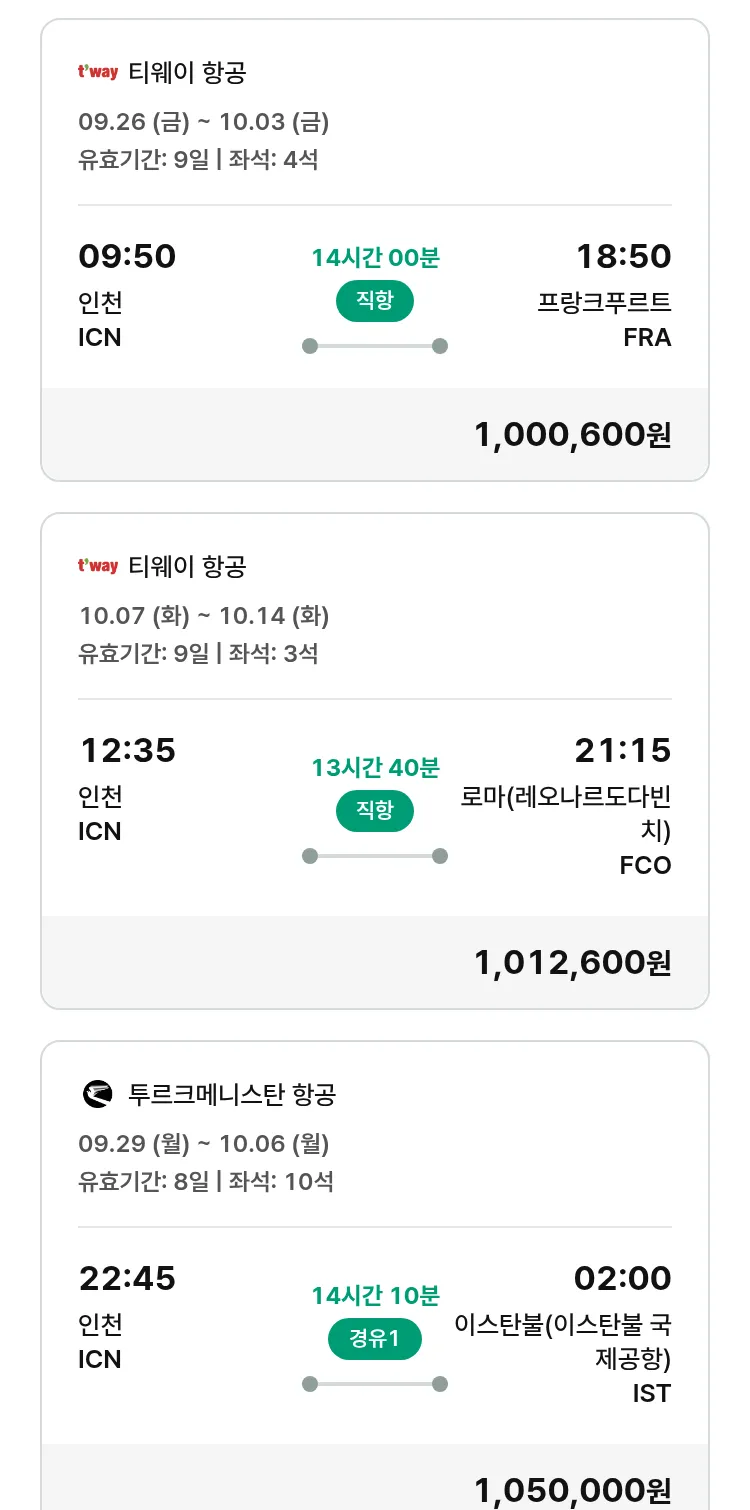Click the 09.29 (월) ~ 10.06 (월) date range

click(204, 1144)
